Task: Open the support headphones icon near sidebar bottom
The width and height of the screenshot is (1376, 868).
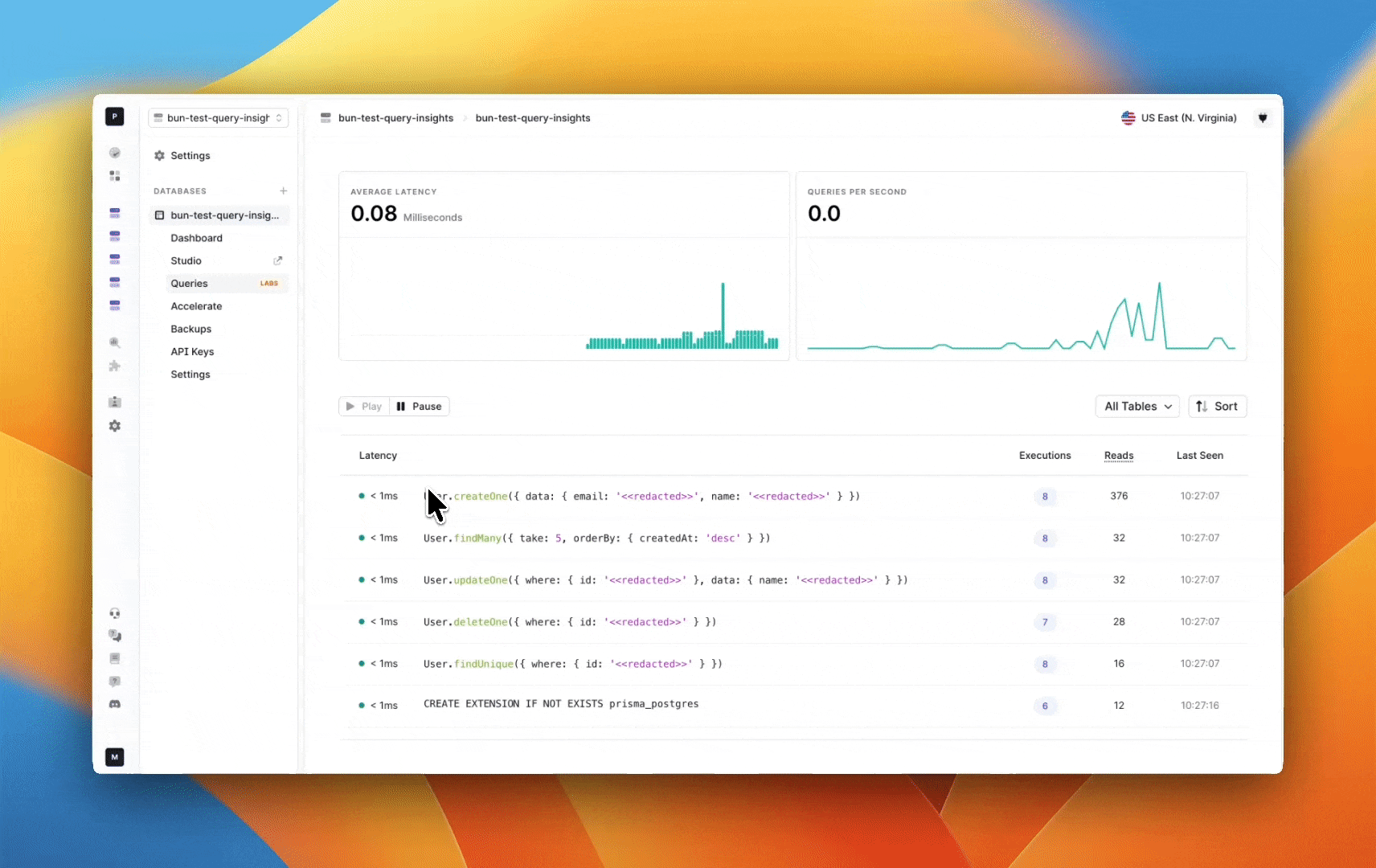Action: 115,613
